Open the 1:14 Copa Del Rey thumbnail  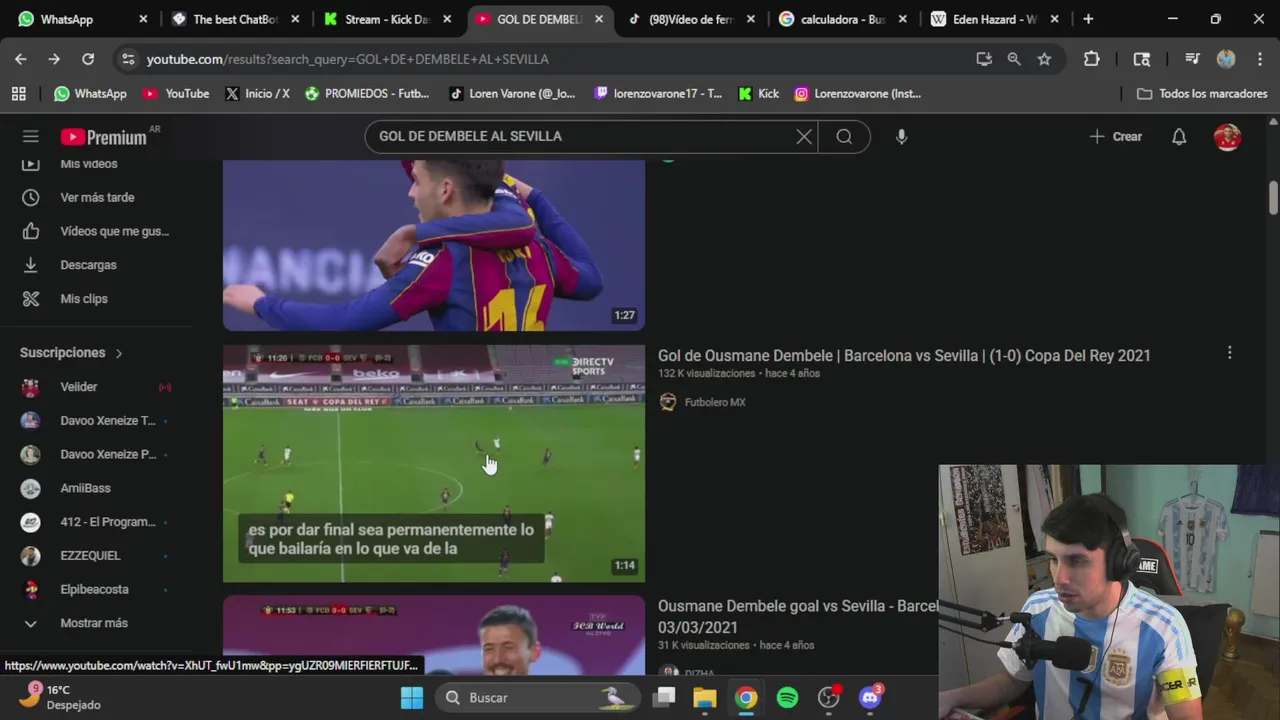point(434,464)
